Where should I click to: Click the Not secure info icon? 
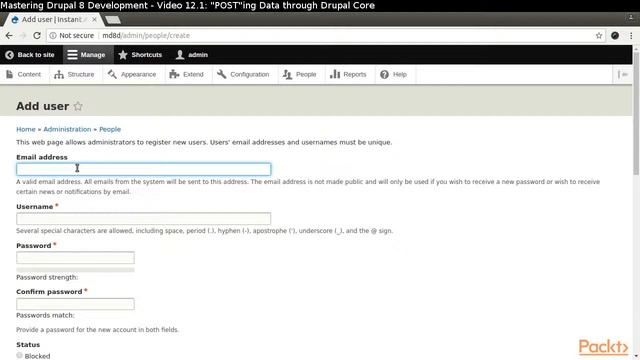click(x=53, y=36)
